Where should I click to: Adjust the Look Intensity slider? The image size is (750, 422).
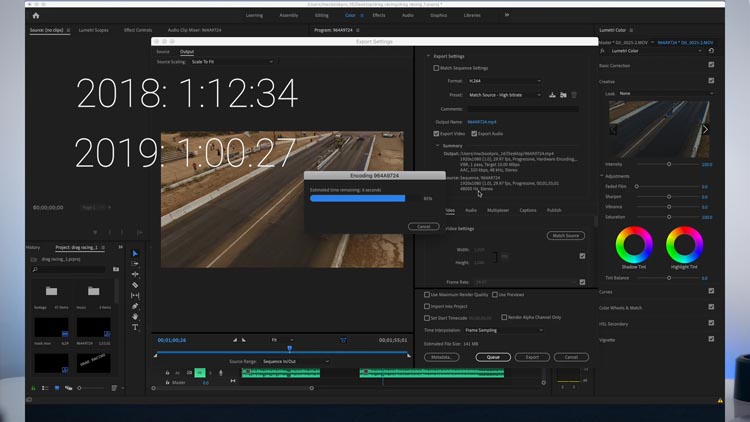tap(668, 164)
